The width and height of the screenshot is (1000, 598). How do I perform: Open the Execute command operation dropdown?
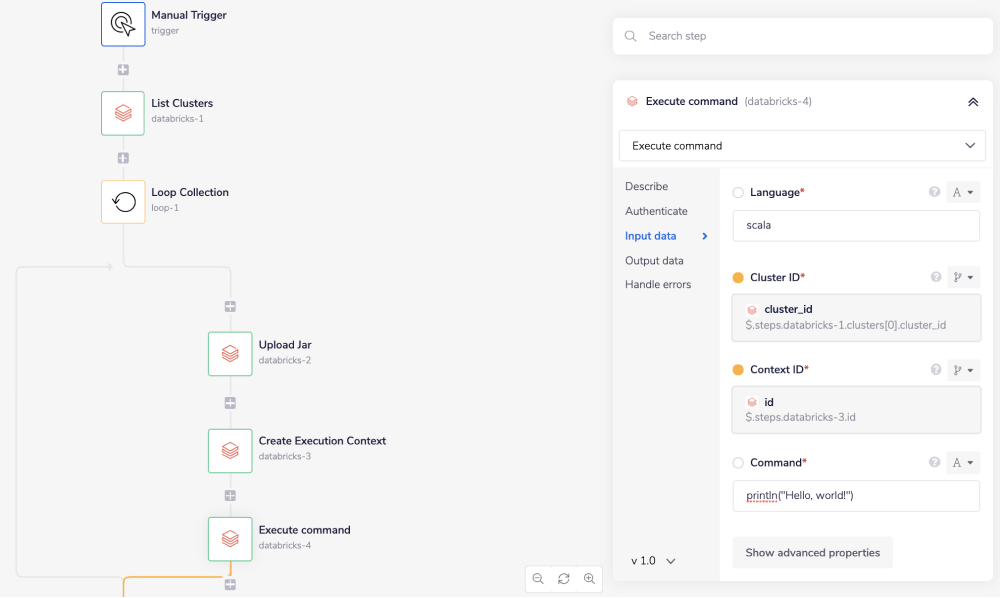tap(801, 145)
